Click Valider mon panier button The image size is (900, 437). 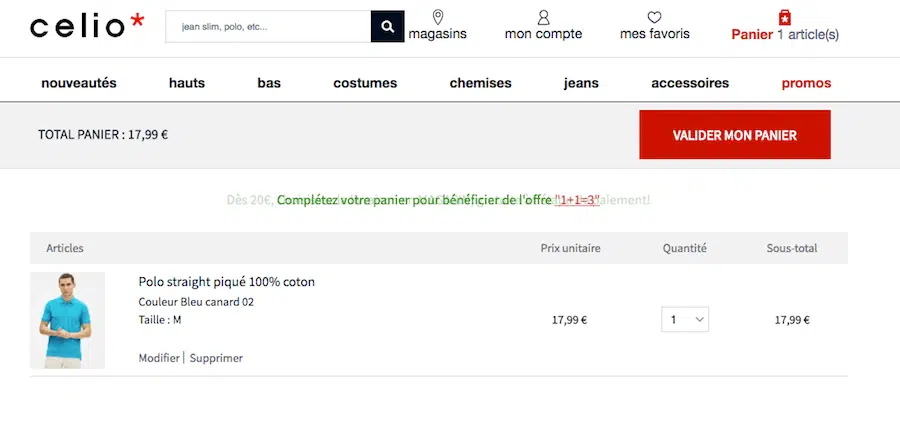(734, 135)
